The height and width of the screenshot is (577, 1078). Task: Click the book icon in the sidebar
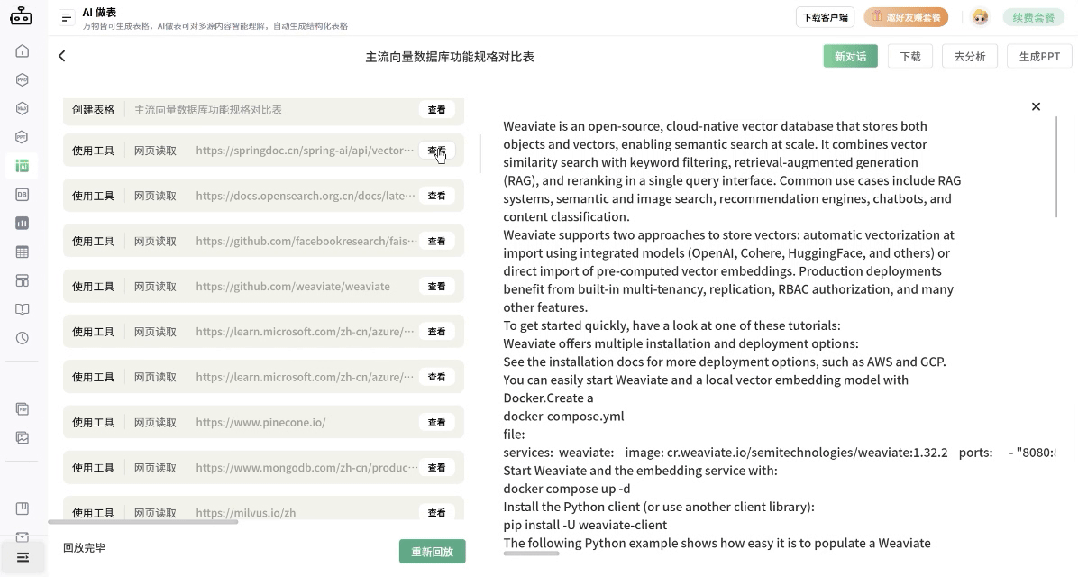(x=22, y=310)
